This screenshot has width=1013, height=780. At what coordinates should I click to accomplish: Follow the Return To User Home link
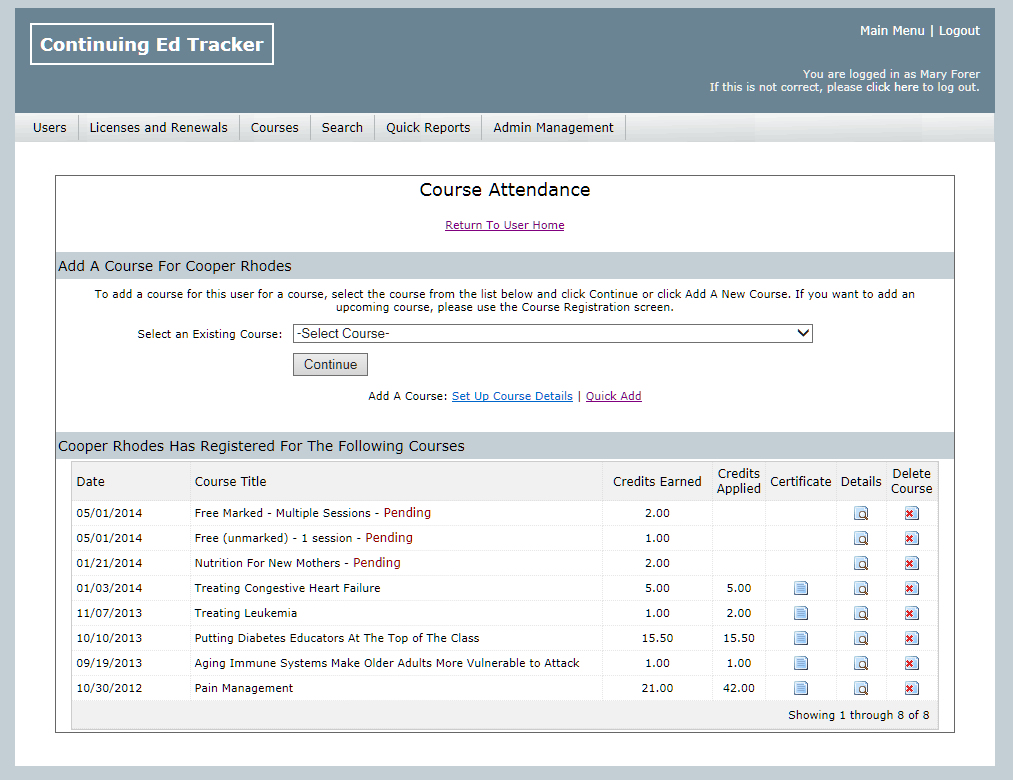coord(504,225)
